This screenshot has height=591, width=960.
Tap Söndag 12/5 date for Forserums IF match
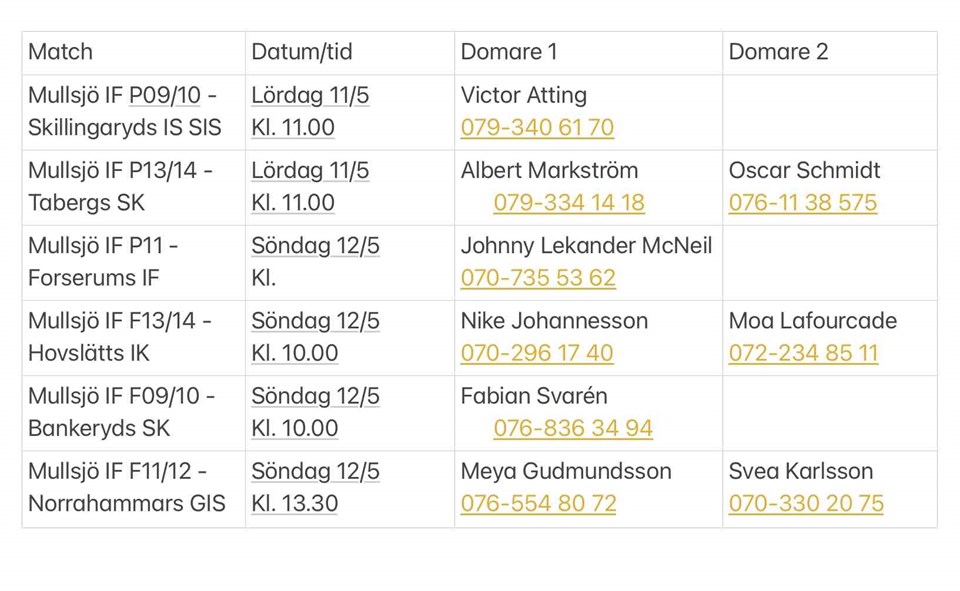tap(315, 246)
